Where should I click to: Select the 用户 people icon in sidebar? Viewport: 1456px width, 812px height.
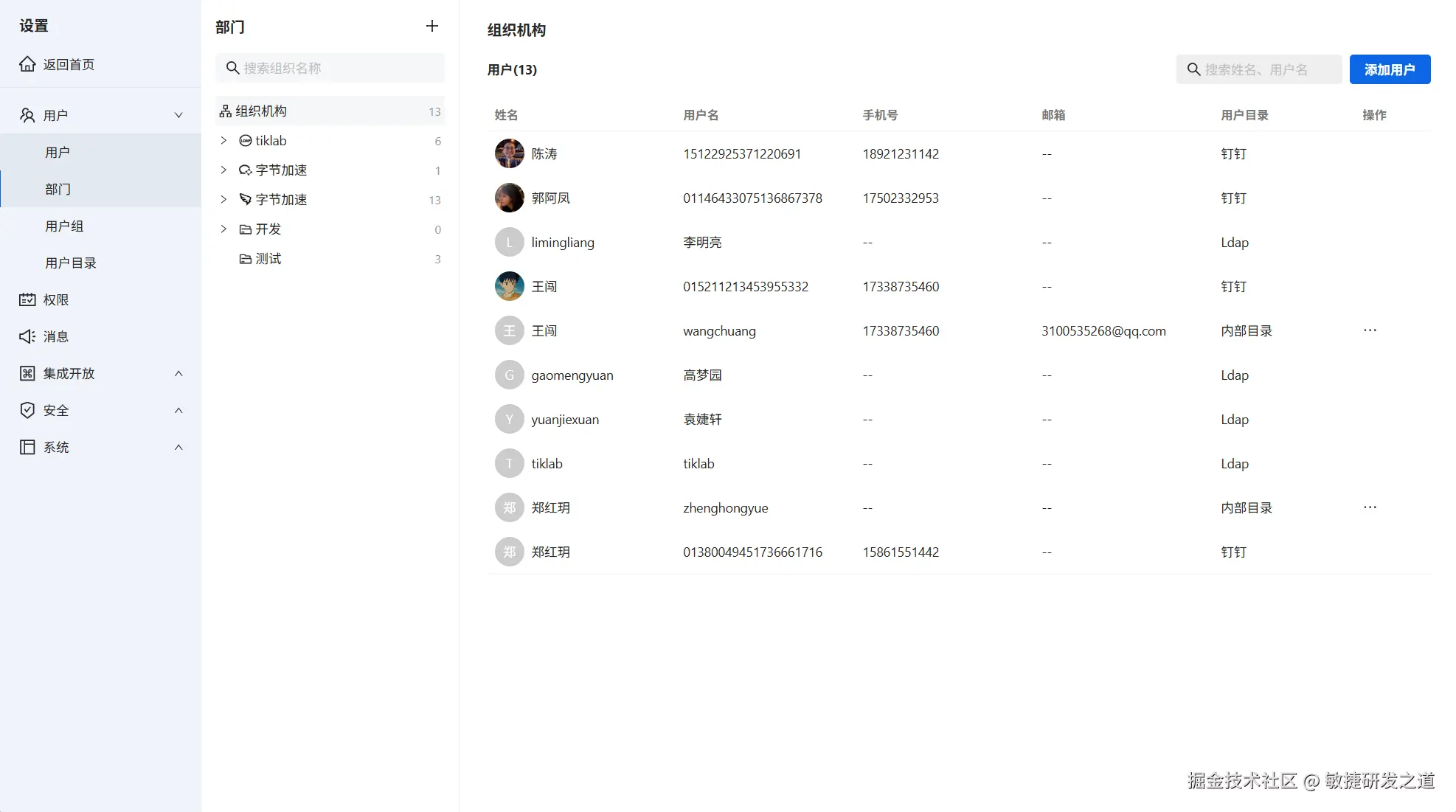[27, 114]
